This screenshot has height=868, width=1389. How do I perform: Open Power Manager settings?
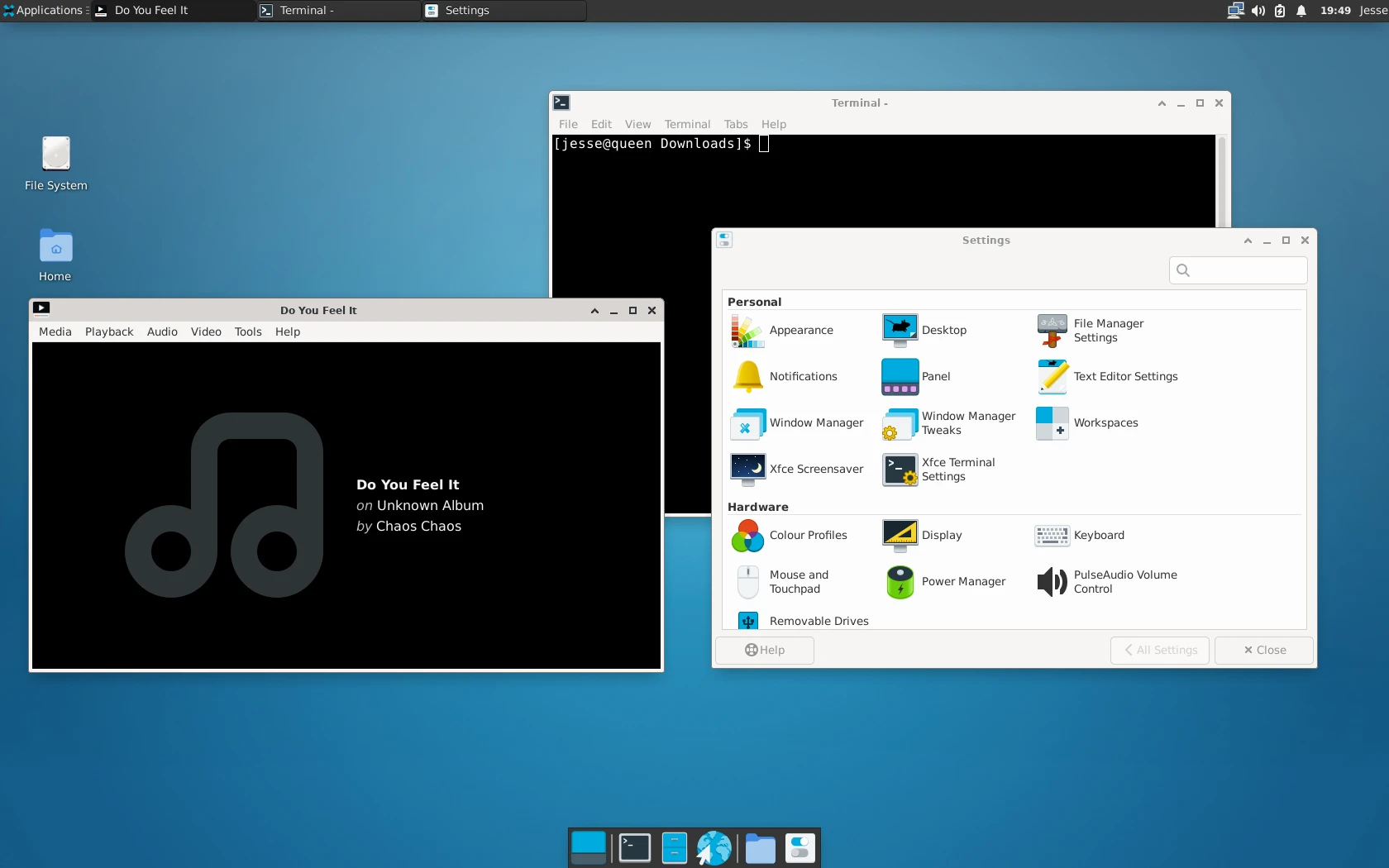click(900, 582)
